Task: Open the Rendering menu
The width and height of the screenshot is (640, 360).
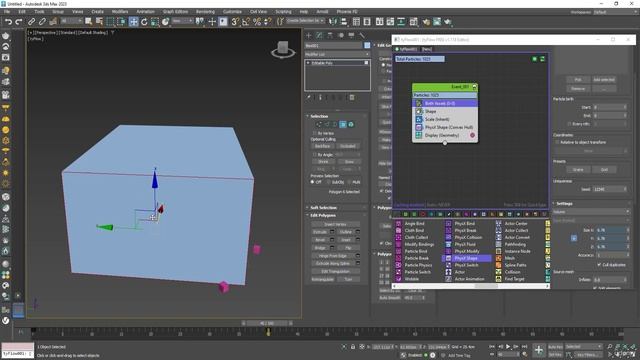Action: pos(205,11)
